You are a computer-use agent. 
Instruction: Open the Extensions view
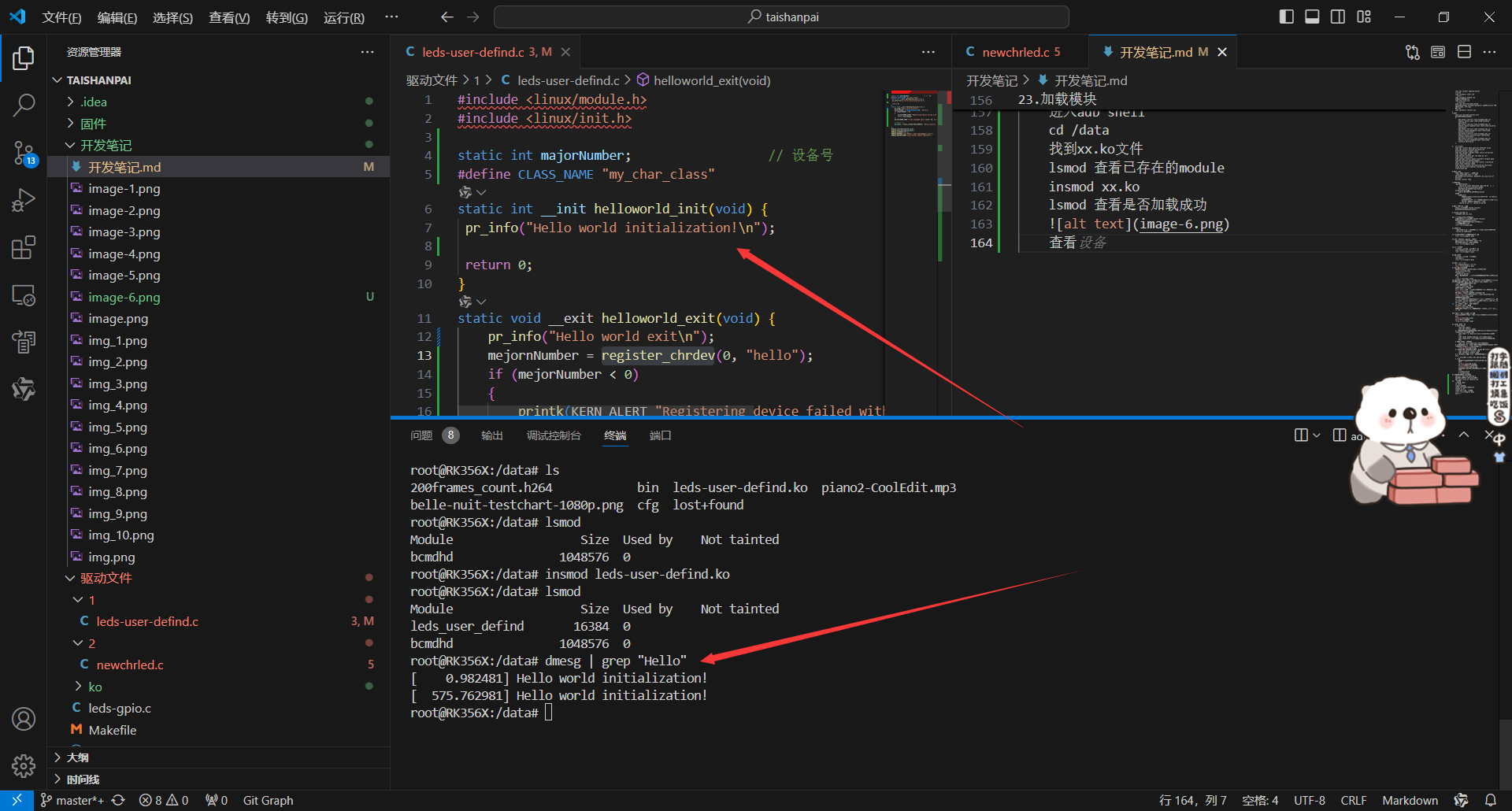click(x=24, y=247)
